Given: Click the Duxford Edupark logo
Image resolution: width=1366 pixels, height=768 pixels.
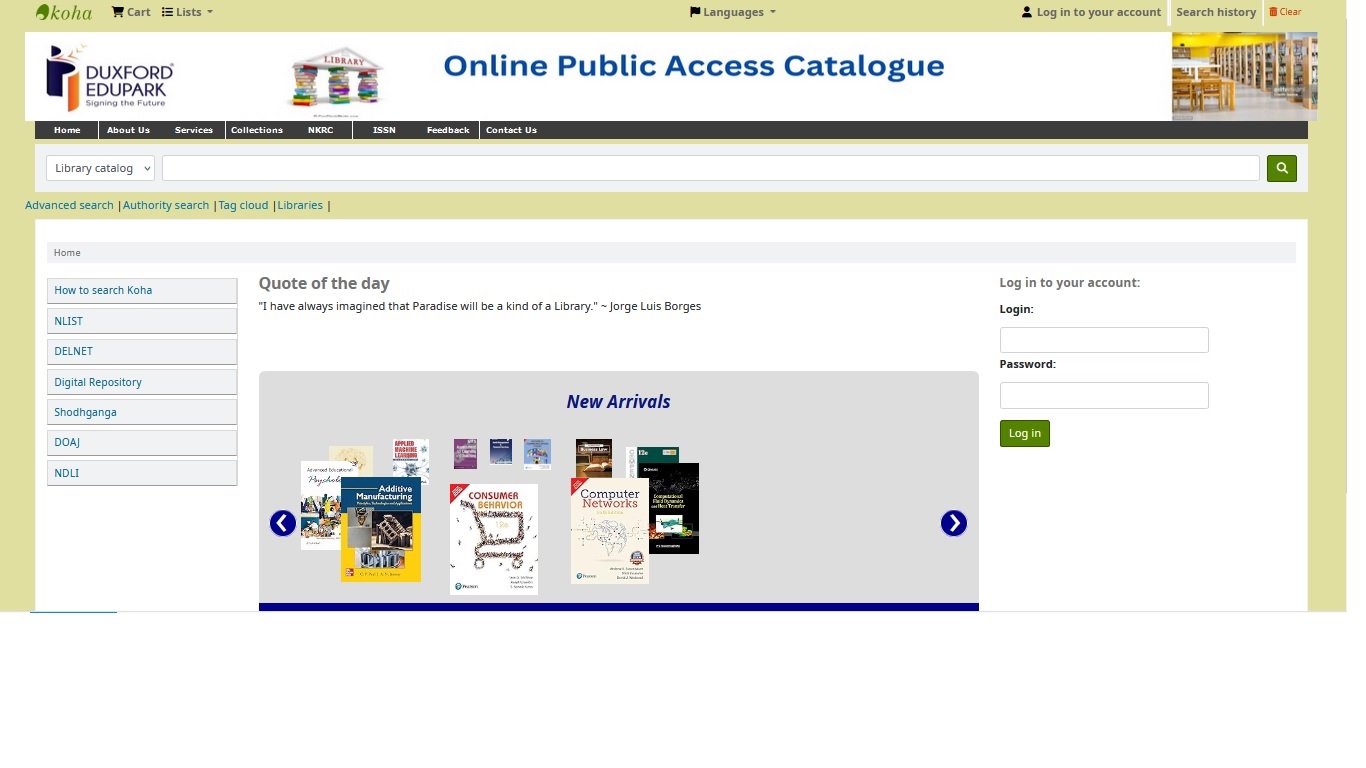Looking at the screenshot, I should click(x=110, y=77).
